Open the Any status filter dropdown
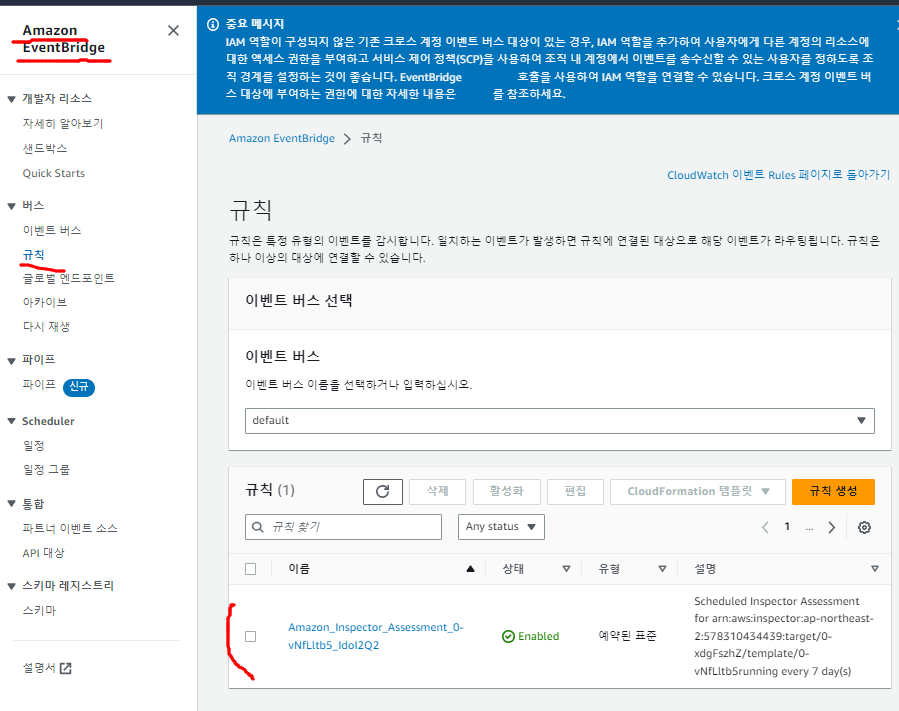 [x=501, y=527]
